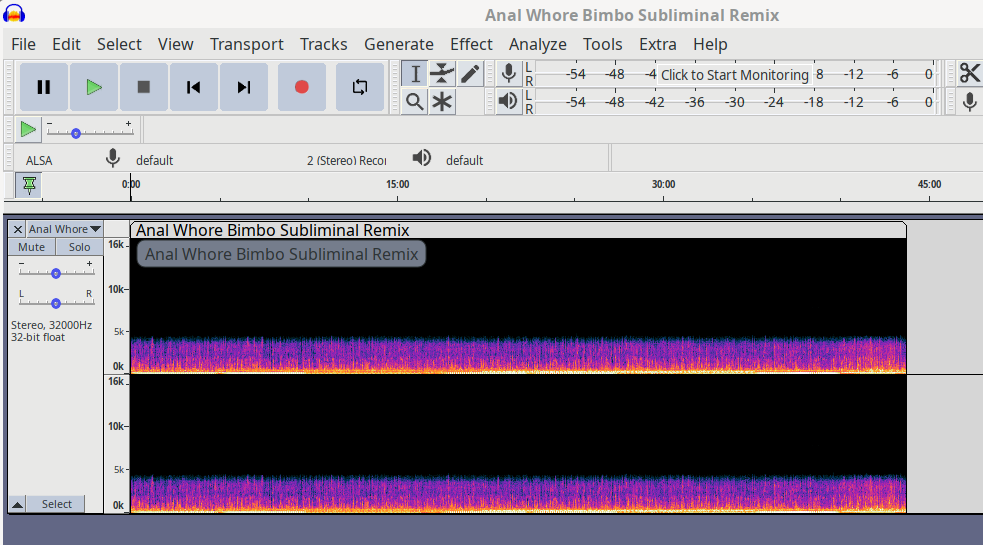This screenshot has width=983, height=545.
Task: Select the Multi-tool asterisk icon
Action: tap(442, 101)
